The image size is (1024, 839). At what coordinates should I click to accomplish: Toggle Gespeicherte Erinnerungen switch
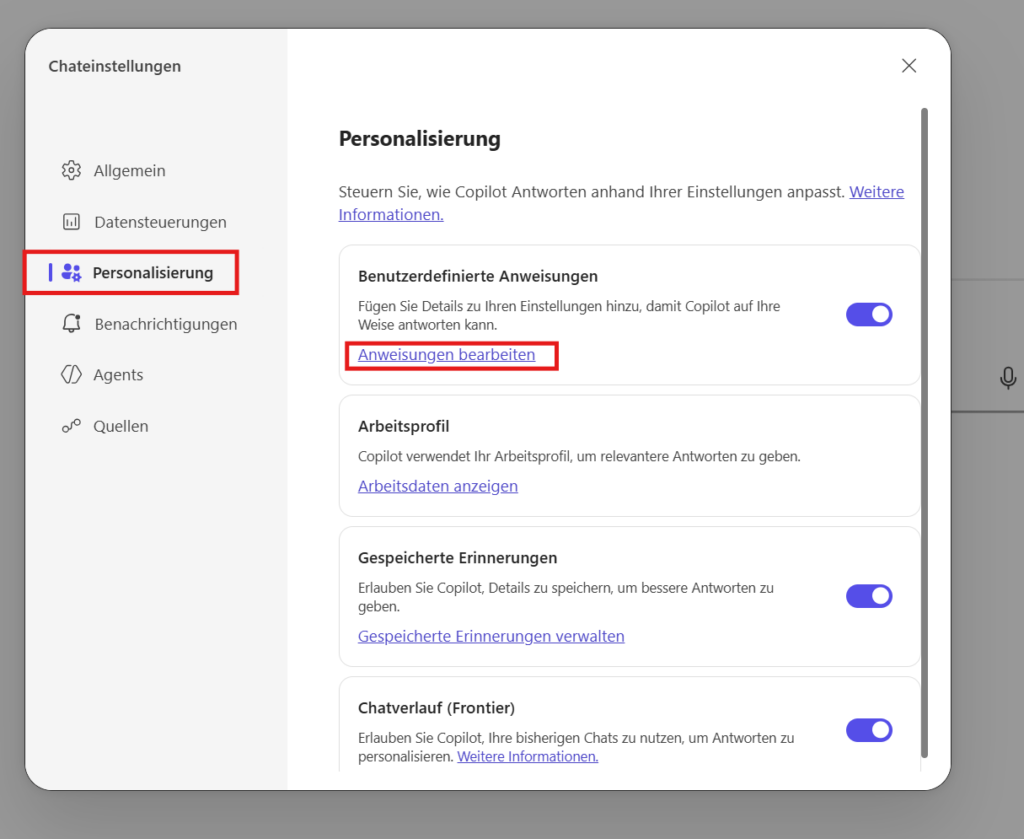coord(869,596)
